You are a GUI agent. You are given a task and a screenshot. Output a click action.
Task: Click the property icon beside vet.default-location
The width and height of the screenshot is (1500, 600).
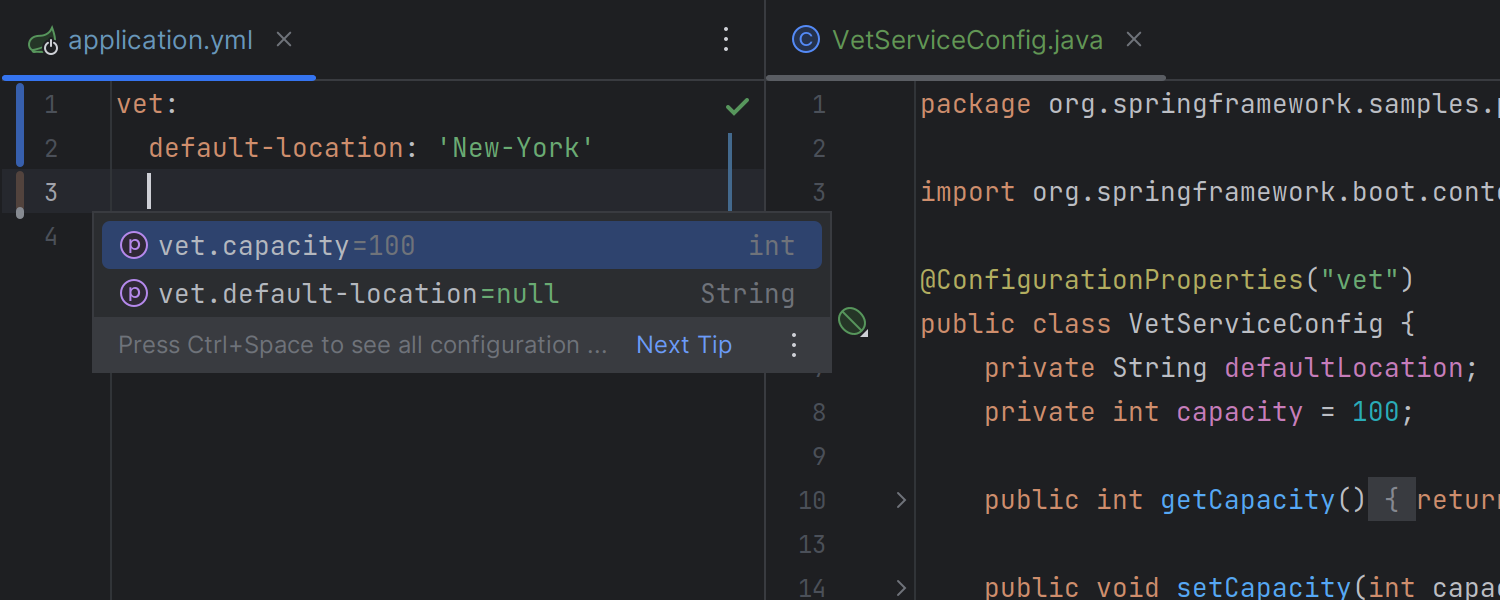click(134, 294)
